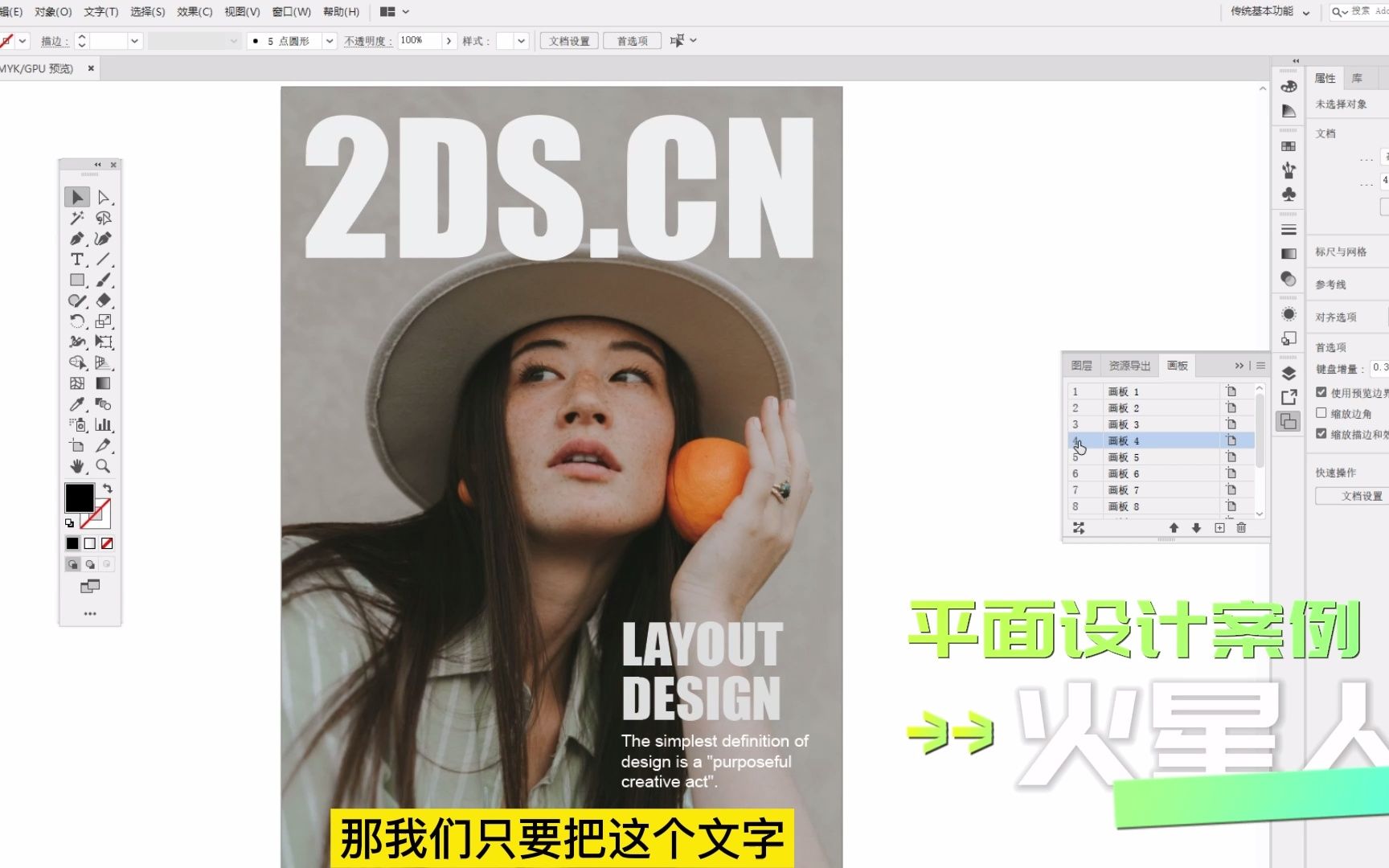Select the Scale tool
This screenshot has height=868, width=1389.
[104, 321]
